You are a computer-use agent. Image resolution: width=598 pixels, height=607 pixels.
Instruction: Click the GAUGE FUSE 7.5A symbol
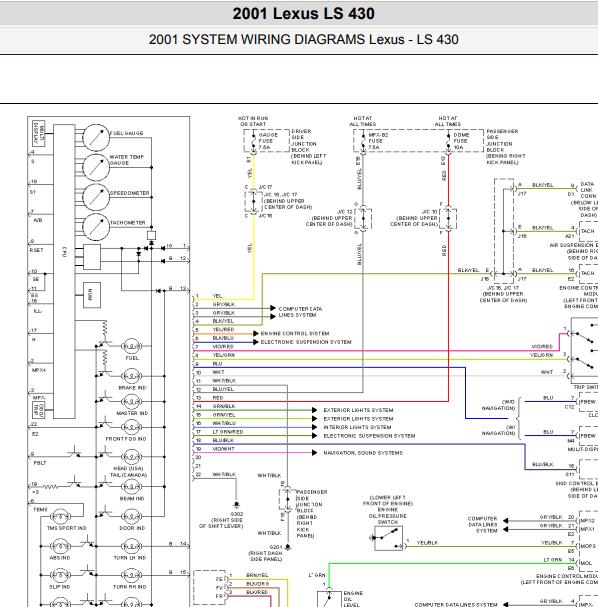pos(253,142)
